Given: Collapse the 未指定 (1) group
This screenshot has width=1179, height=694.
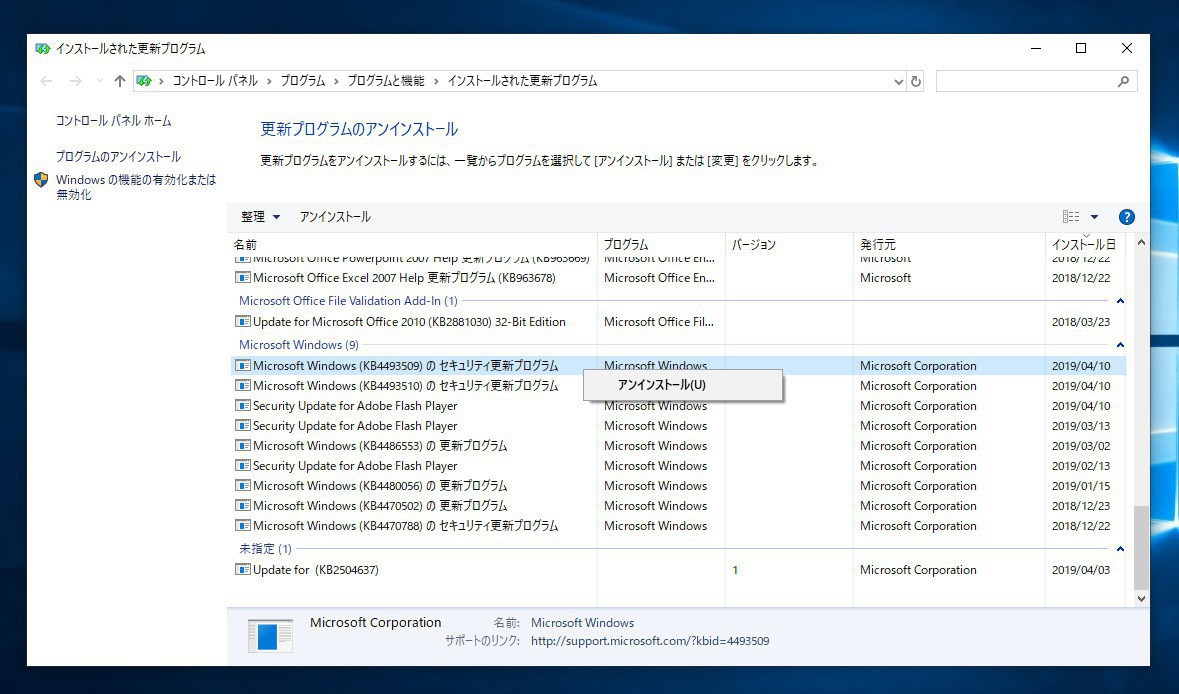Looking at the screenshot, I should 1120,549.
